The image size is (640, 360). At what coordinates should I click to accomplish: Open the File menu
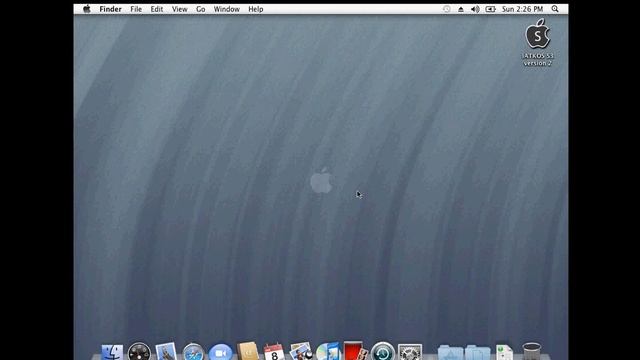pos(136,9)
